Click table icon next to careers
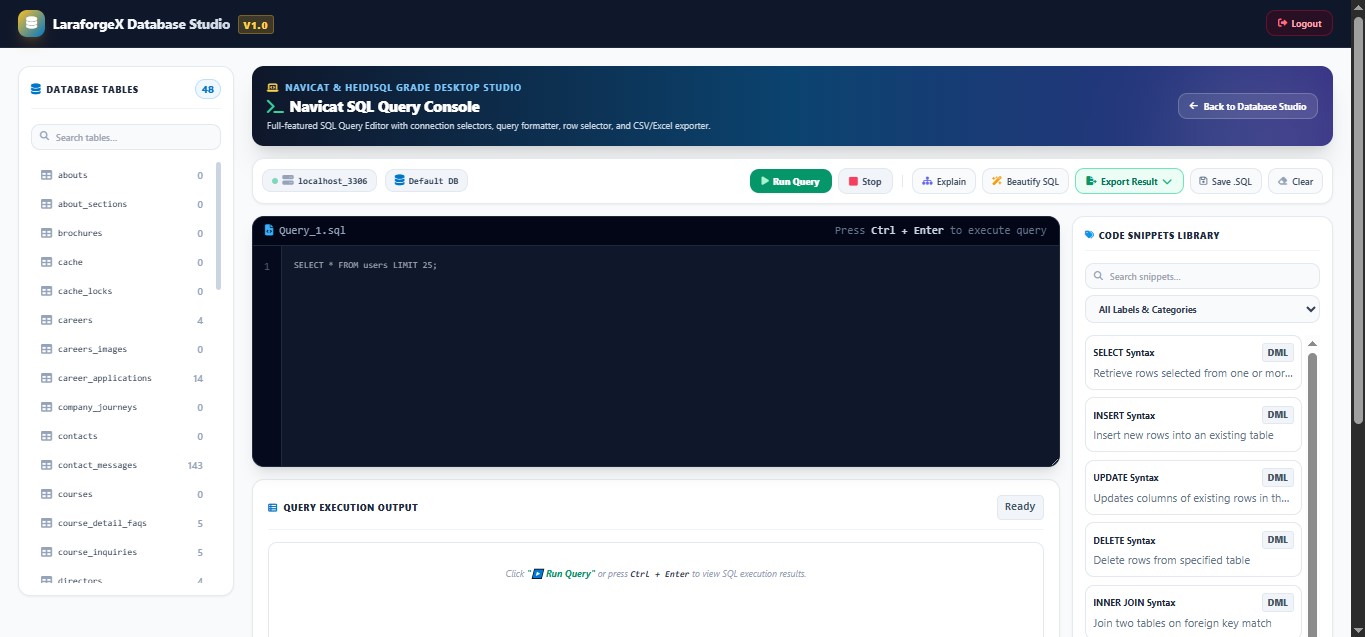This screenshot has width=1365, height=637. (46, 320)
